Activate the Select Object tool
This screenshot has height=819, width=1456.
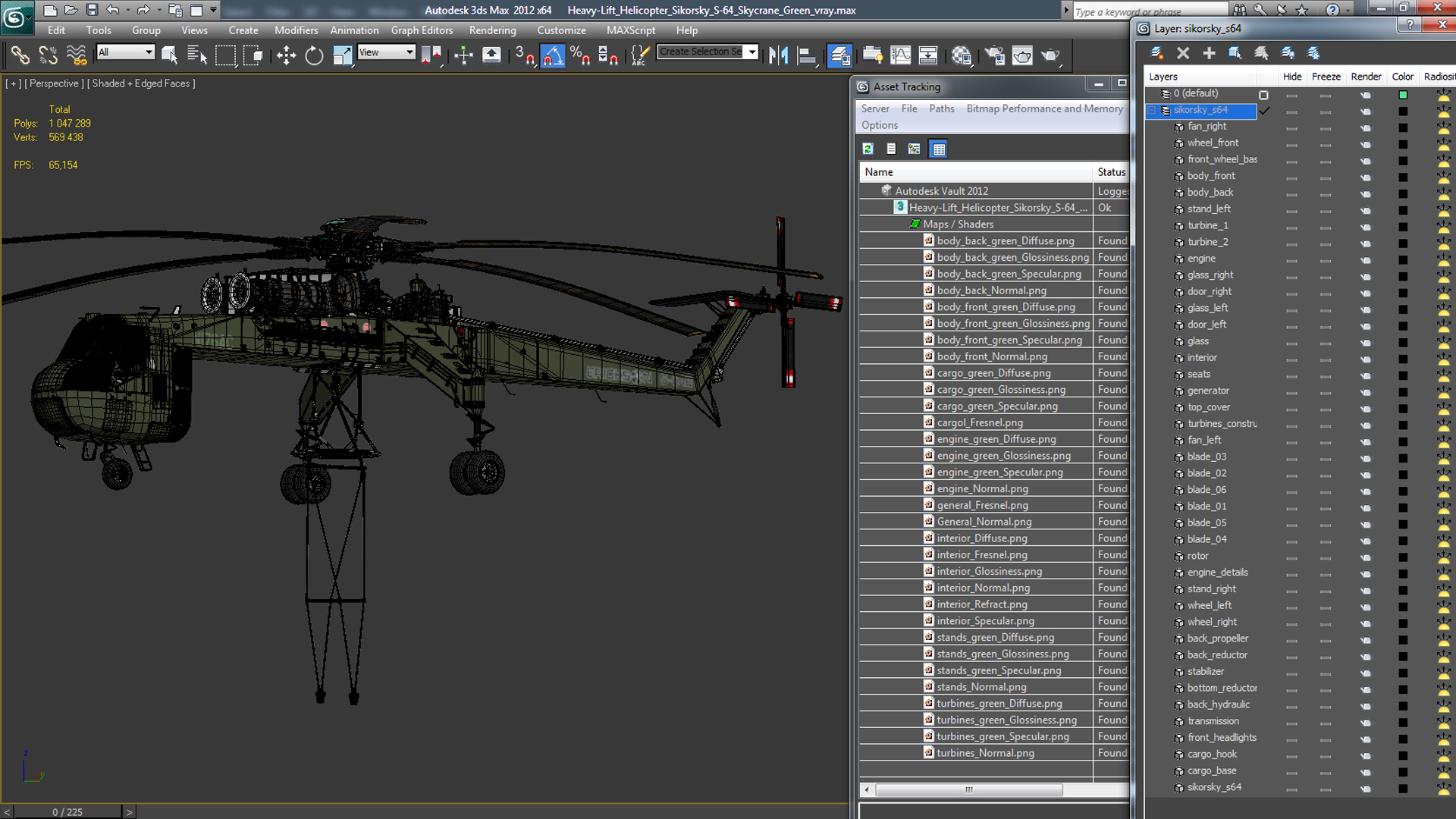point(169,55)
